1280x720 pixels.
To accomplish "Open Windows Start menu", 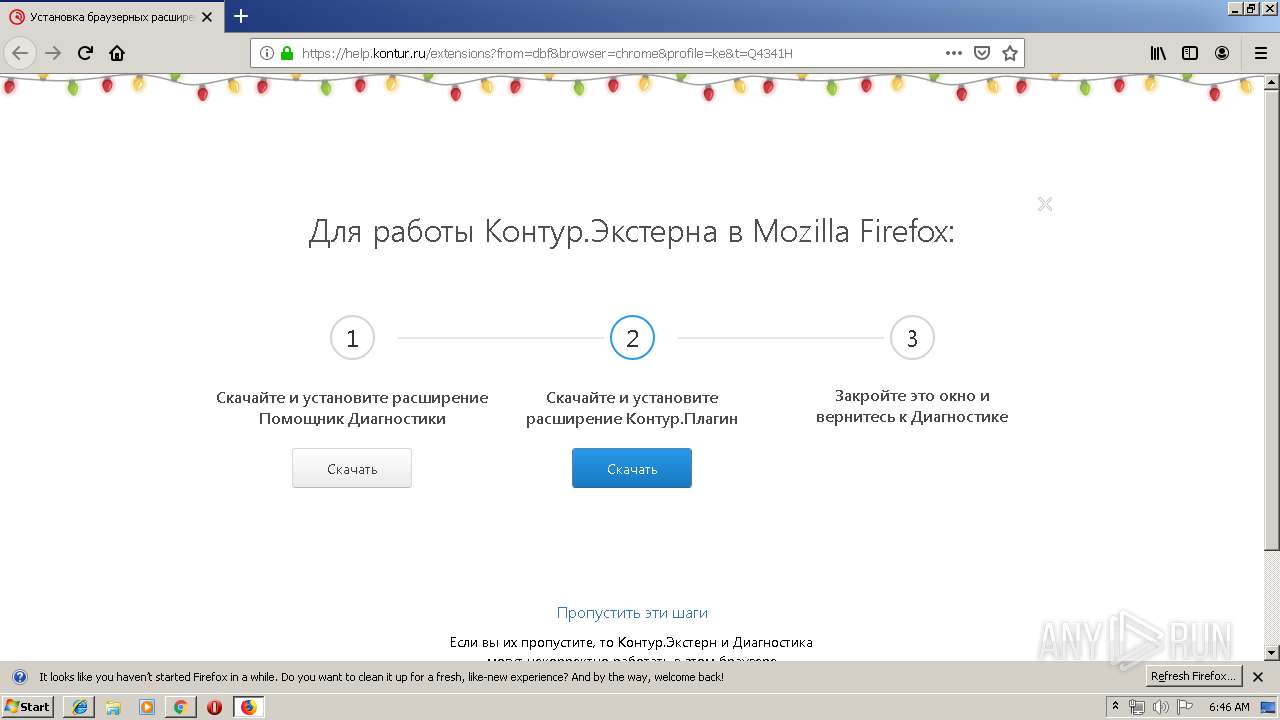I will click(x=28, y=706).
